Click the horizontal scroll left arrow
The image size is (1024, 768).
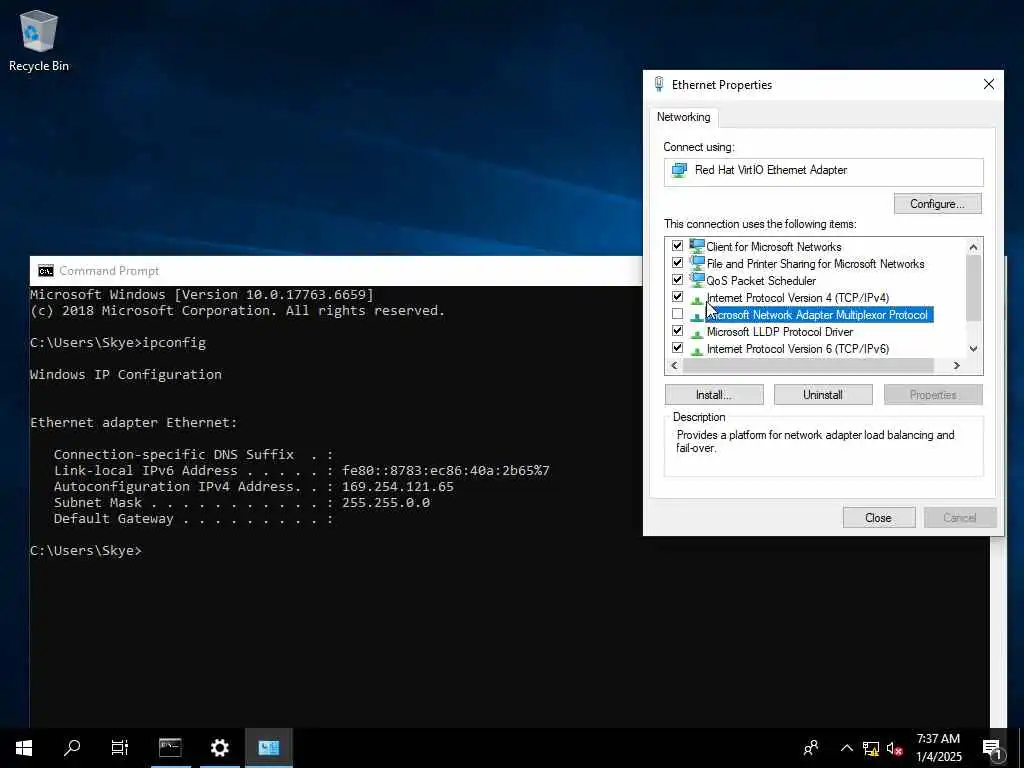[675, 366]
